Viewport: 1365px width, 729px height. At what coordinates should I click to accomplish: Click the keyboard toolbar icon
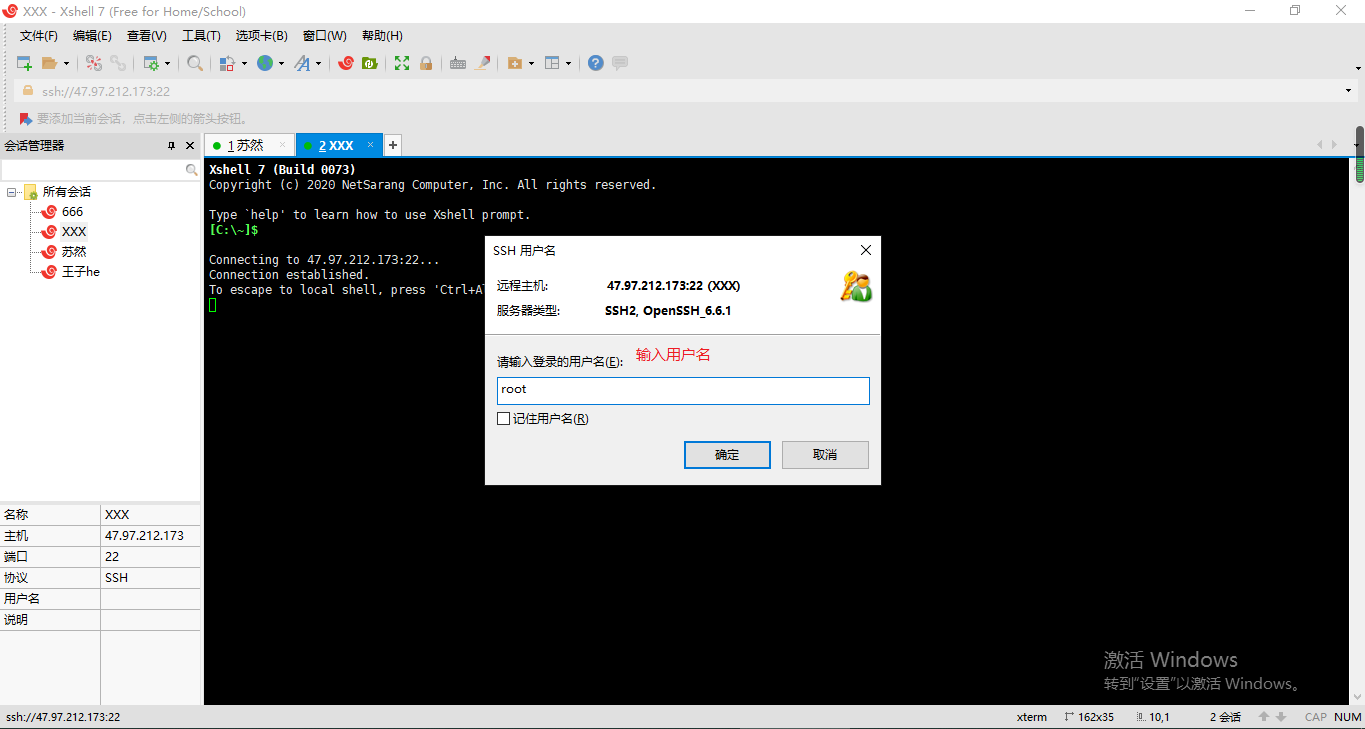click(458, 63)
